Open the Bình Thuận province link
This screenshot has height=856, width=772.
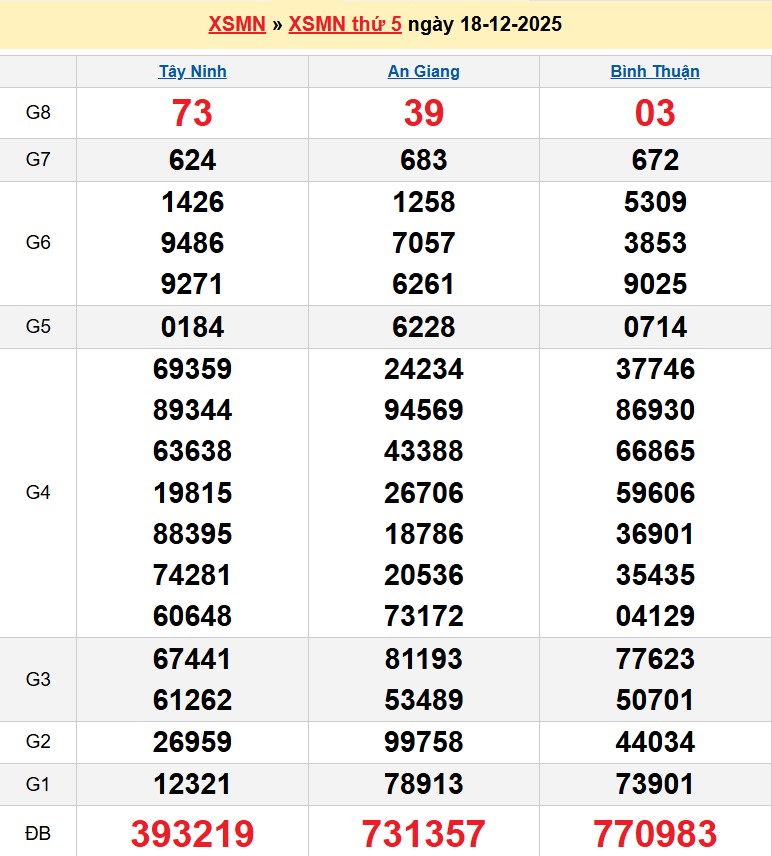click(655, 72)
